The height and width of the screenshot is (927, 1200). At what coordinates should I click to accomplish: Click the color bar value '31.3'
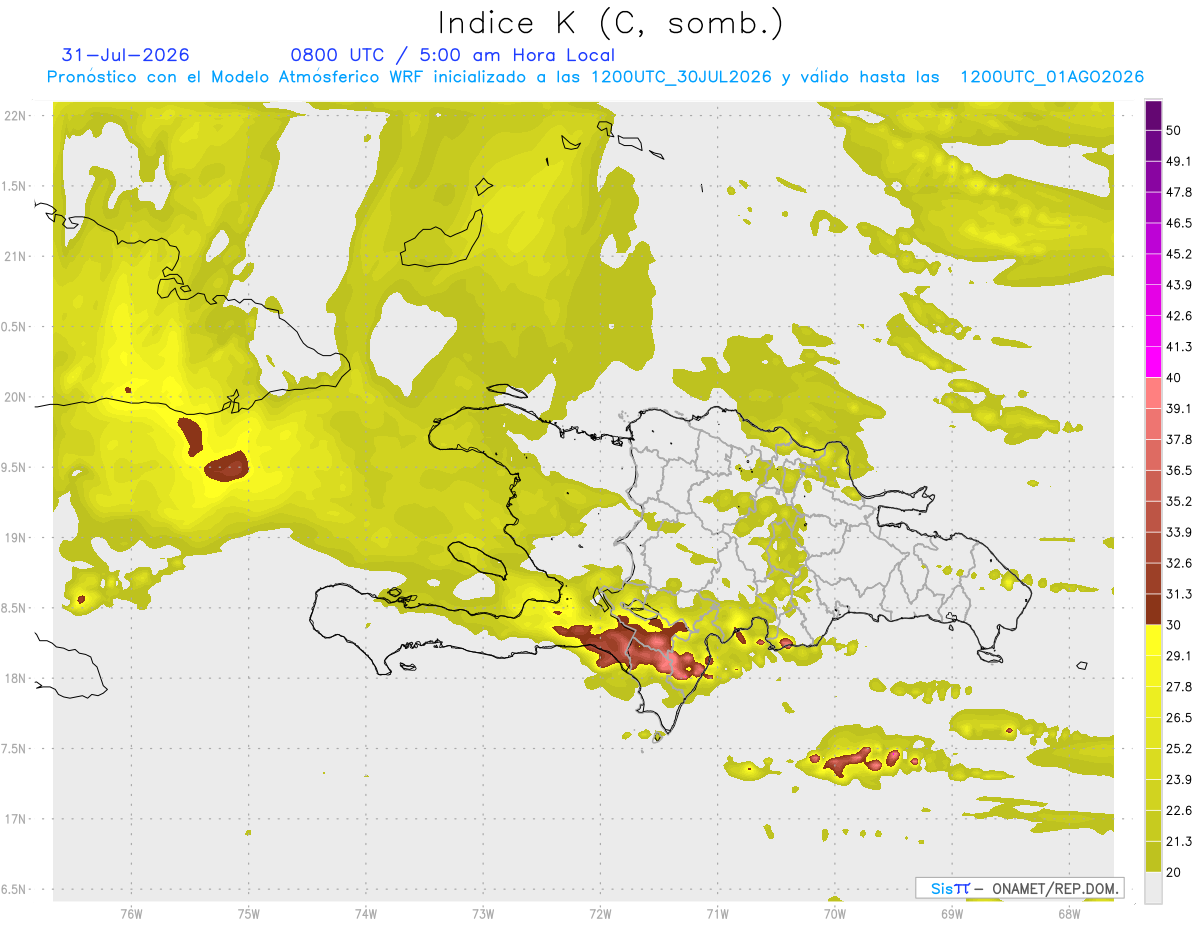pyautogui.click(x=1179, y=594)
